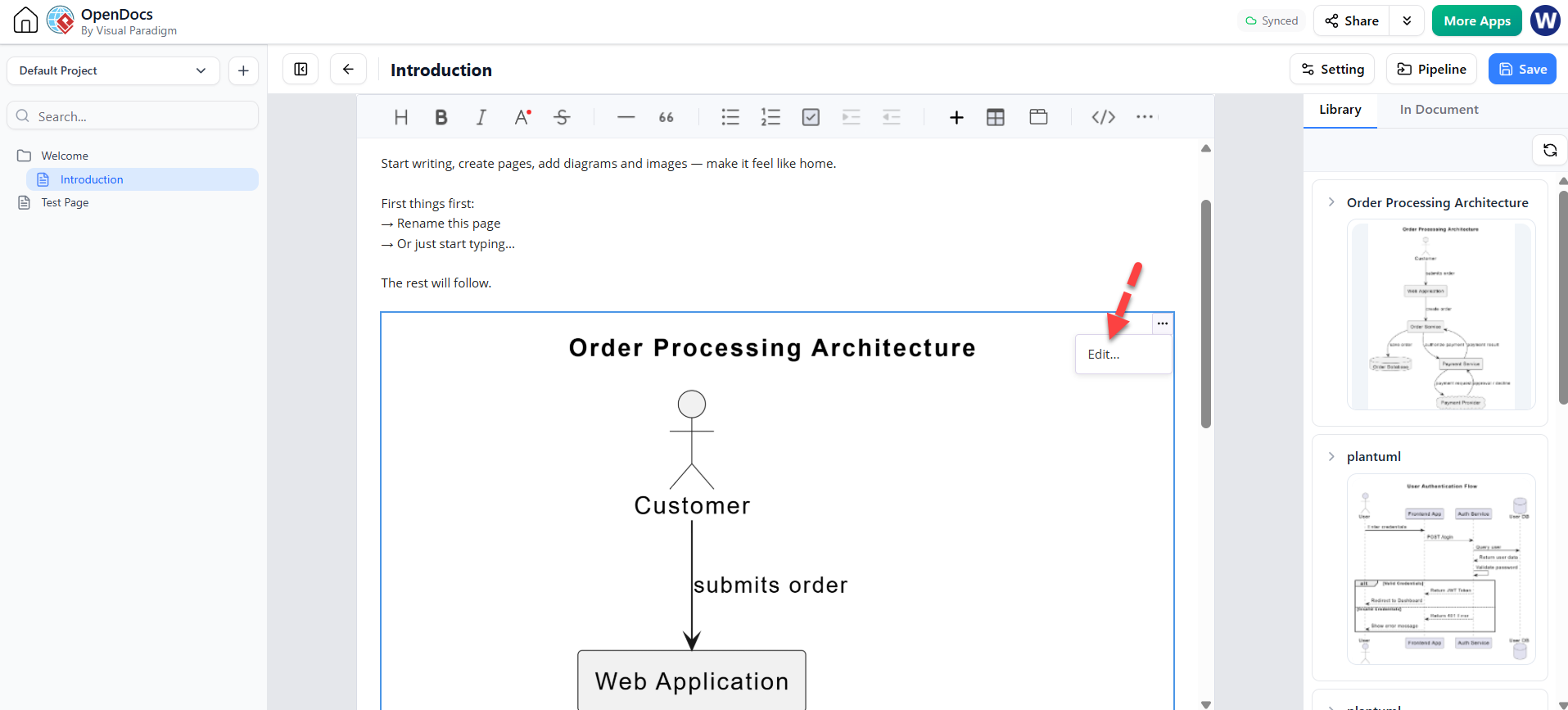This screenshot has width=1568, height=710.
Task: Create a bulleted list
Action: [x=730, y=117]
